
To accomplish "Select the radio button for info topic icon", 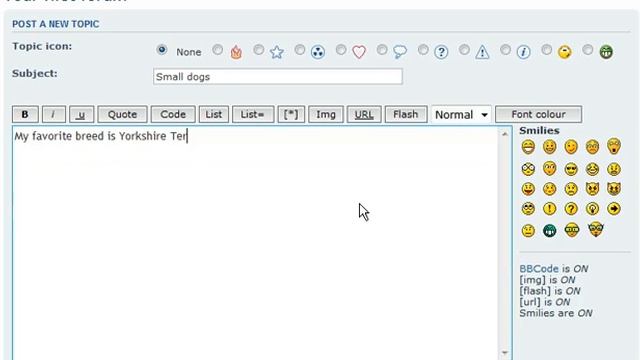I will [x=505, y=50].
